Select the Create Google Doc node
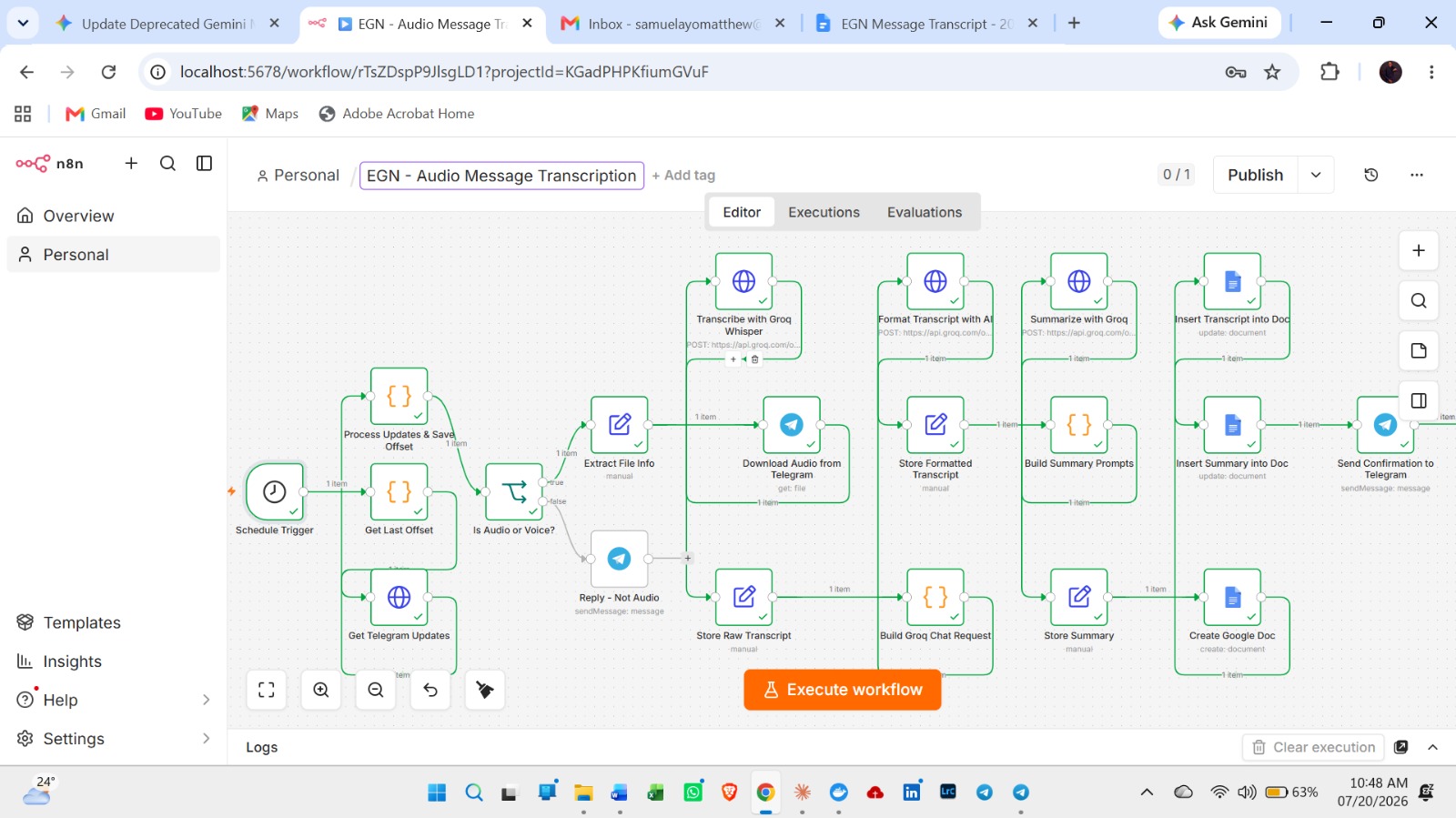Image resolution: width=1456 pixels, height=818 pixels. click(1232, 597)
